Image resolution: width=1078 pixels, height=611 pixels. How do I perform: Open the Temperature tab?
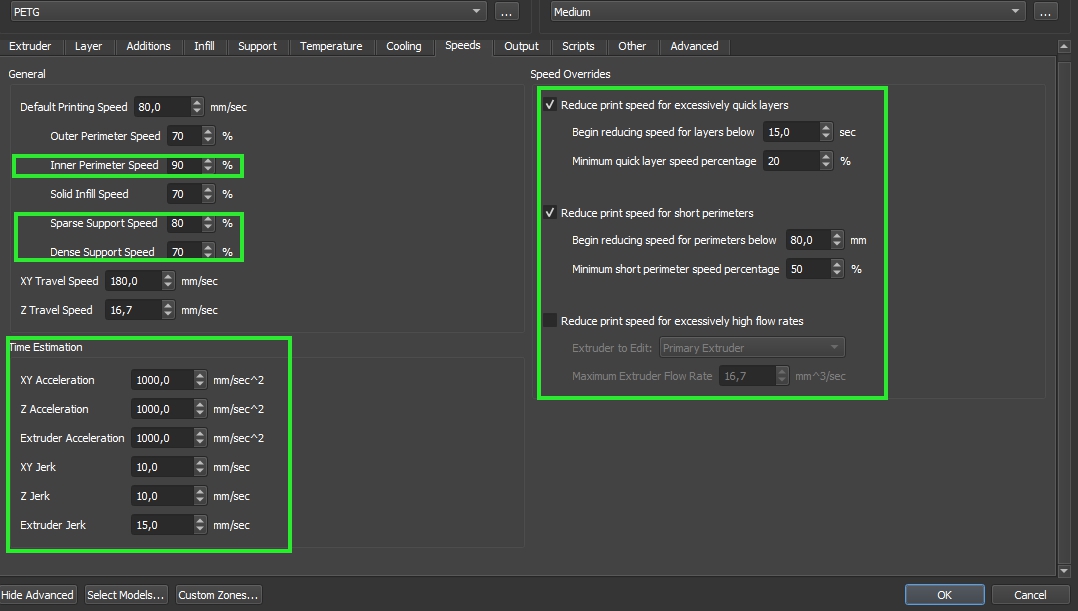331,46
